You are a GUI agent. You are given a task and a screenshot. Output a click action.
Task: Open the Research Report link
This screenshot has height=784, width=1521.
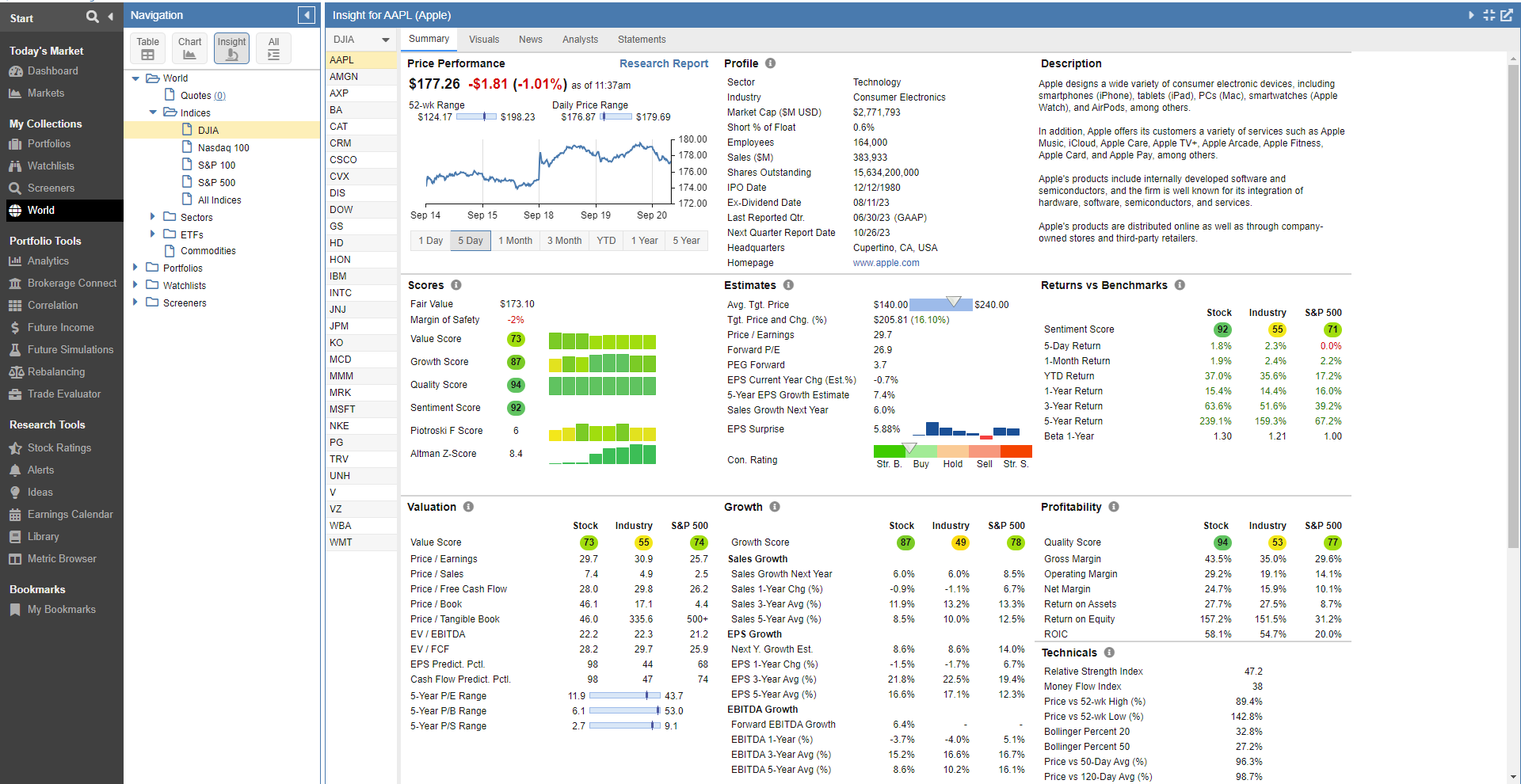[x=664, y=63]
